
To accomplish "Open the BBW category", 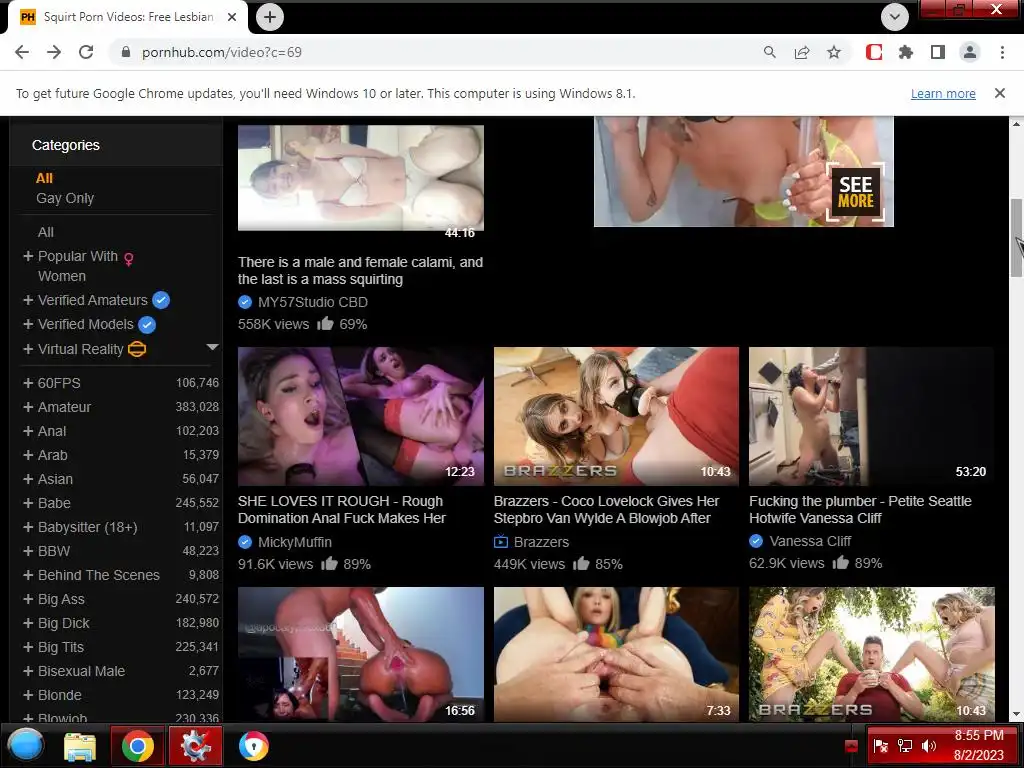I will 54,551.
